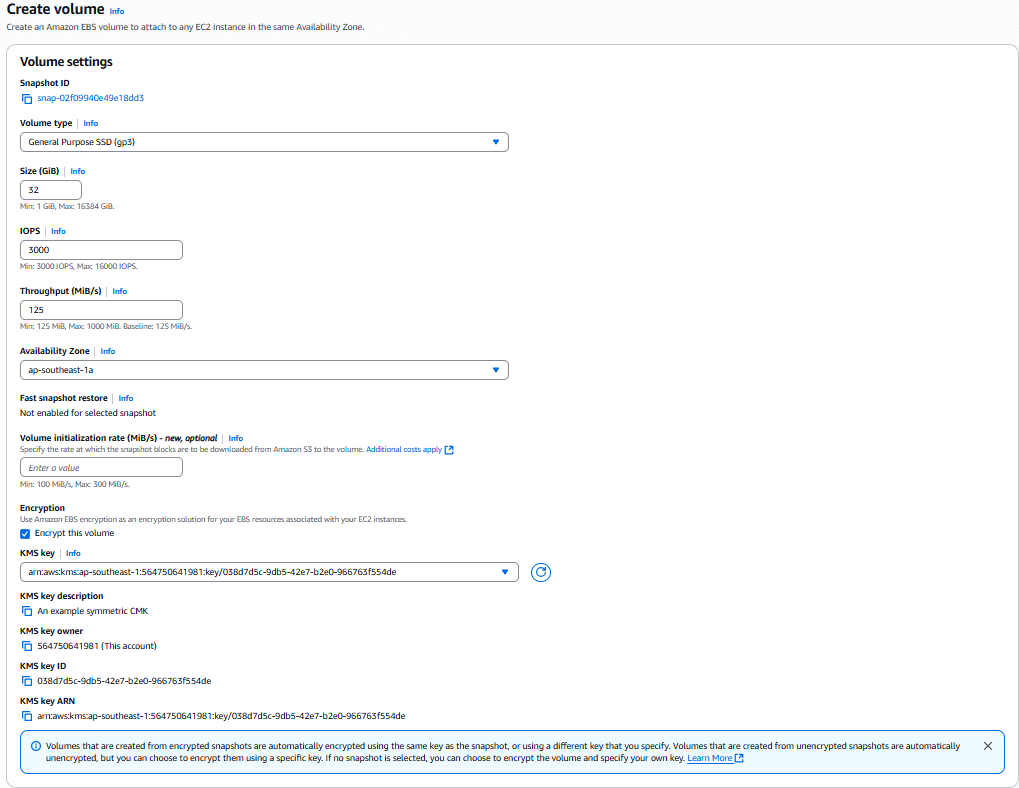Viewport: 1019px width, 788px height.
Task: Open the Volume type dropdown
Action: pyautogui.click(x=264, y=142)
